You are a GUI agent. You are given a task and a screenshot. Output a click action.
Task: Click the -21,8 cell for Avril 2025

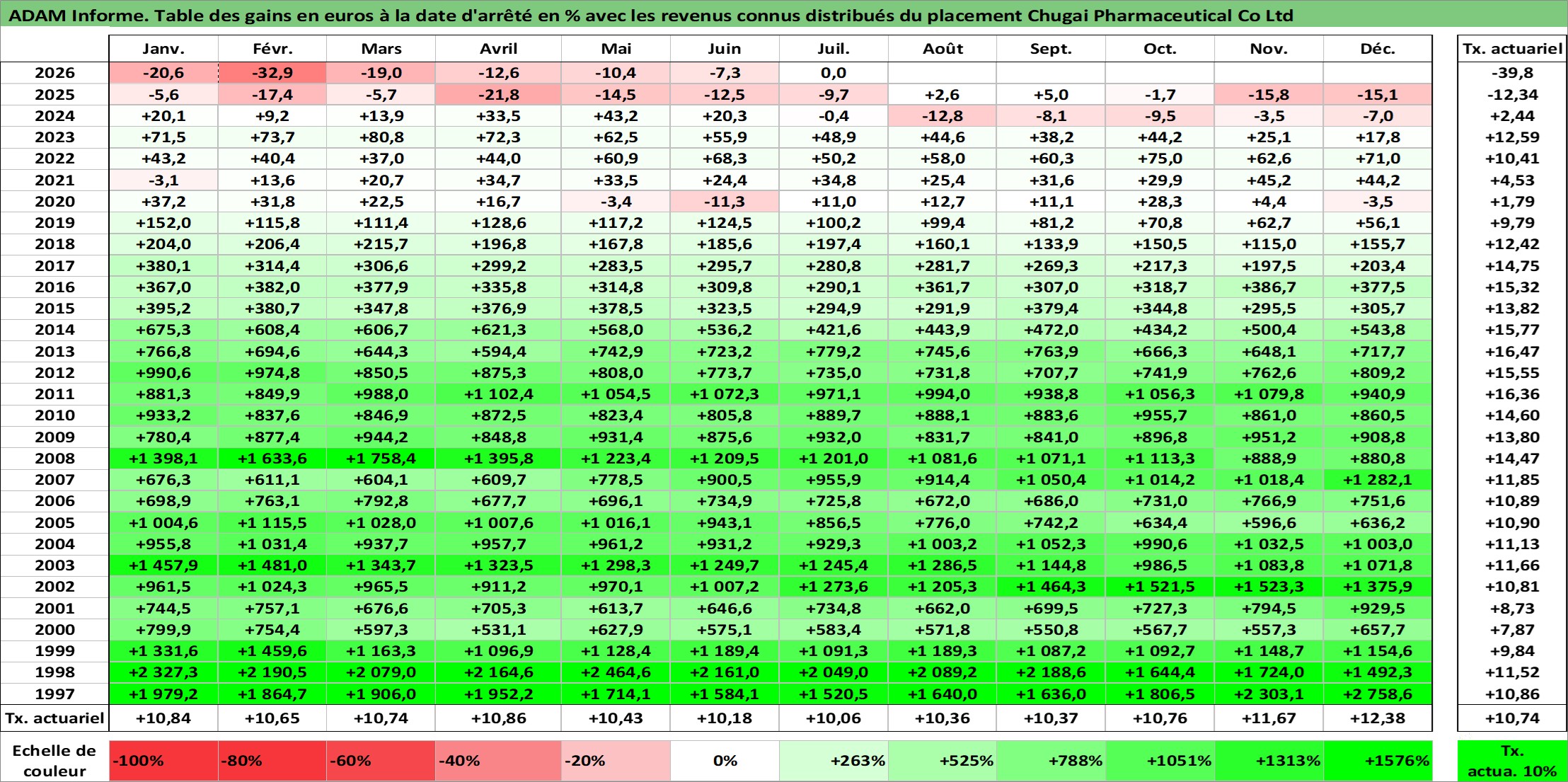(499, 95)
